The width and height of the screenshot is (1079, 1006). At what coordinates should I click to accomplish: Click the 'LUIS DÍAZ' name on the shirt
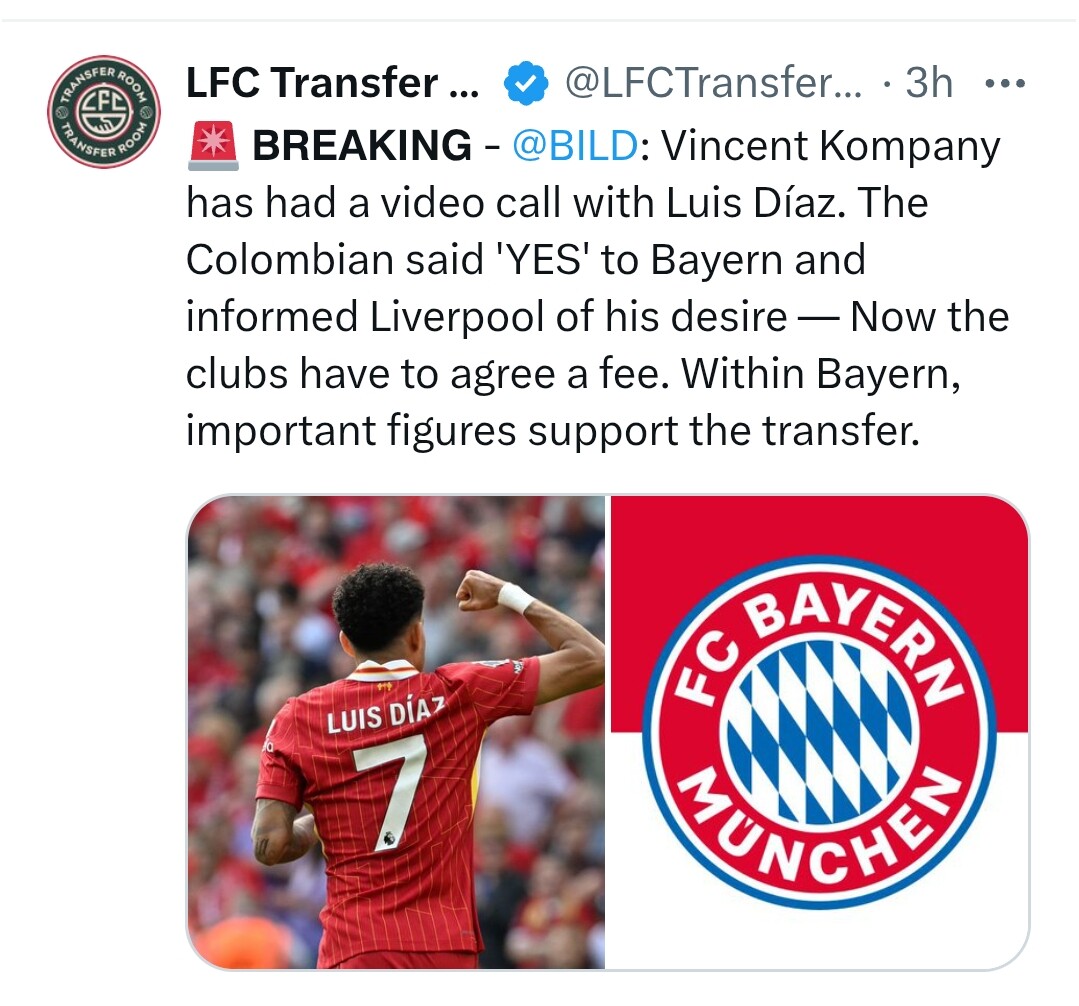click(385, 715)
